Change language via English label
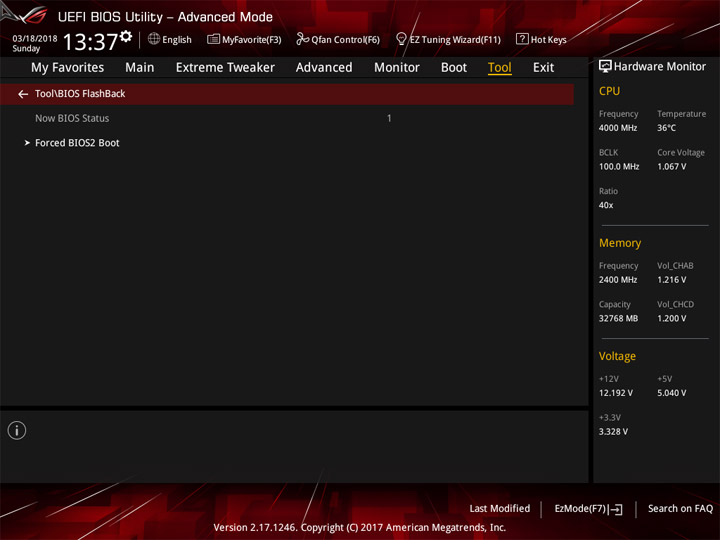Screen dimensions: 720x540 pos(177,40)
